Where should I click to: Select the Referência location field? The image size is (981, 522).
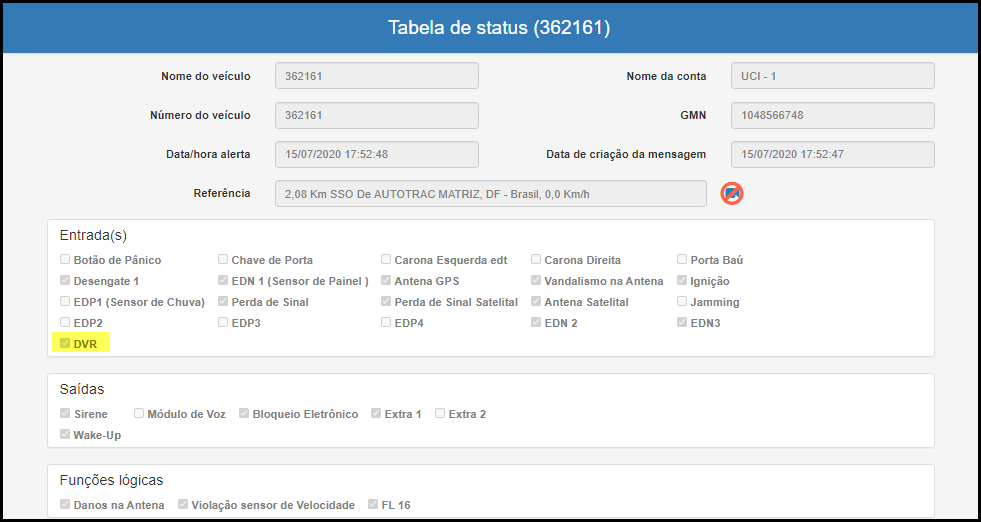pyautogui.click(x=490, y=193)
